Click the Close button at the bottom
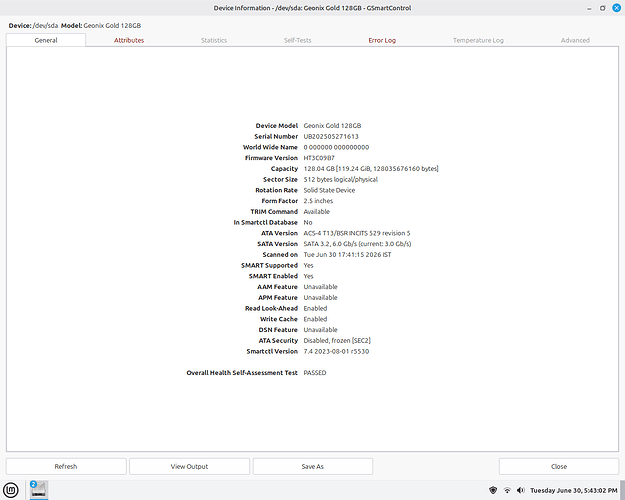The image size is (625, 500). pos(559,467)
